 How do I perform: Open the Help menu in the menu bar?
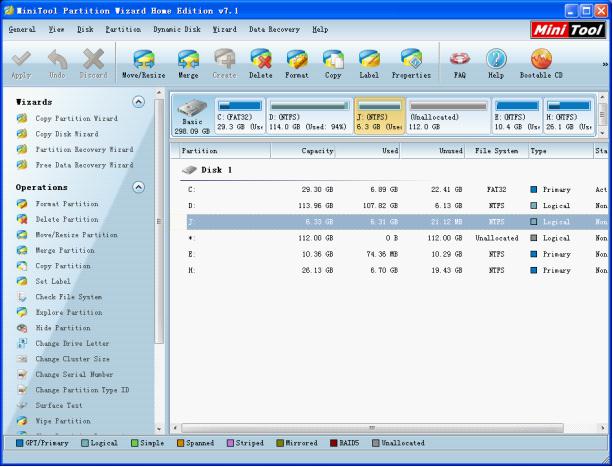coord(320,29)
